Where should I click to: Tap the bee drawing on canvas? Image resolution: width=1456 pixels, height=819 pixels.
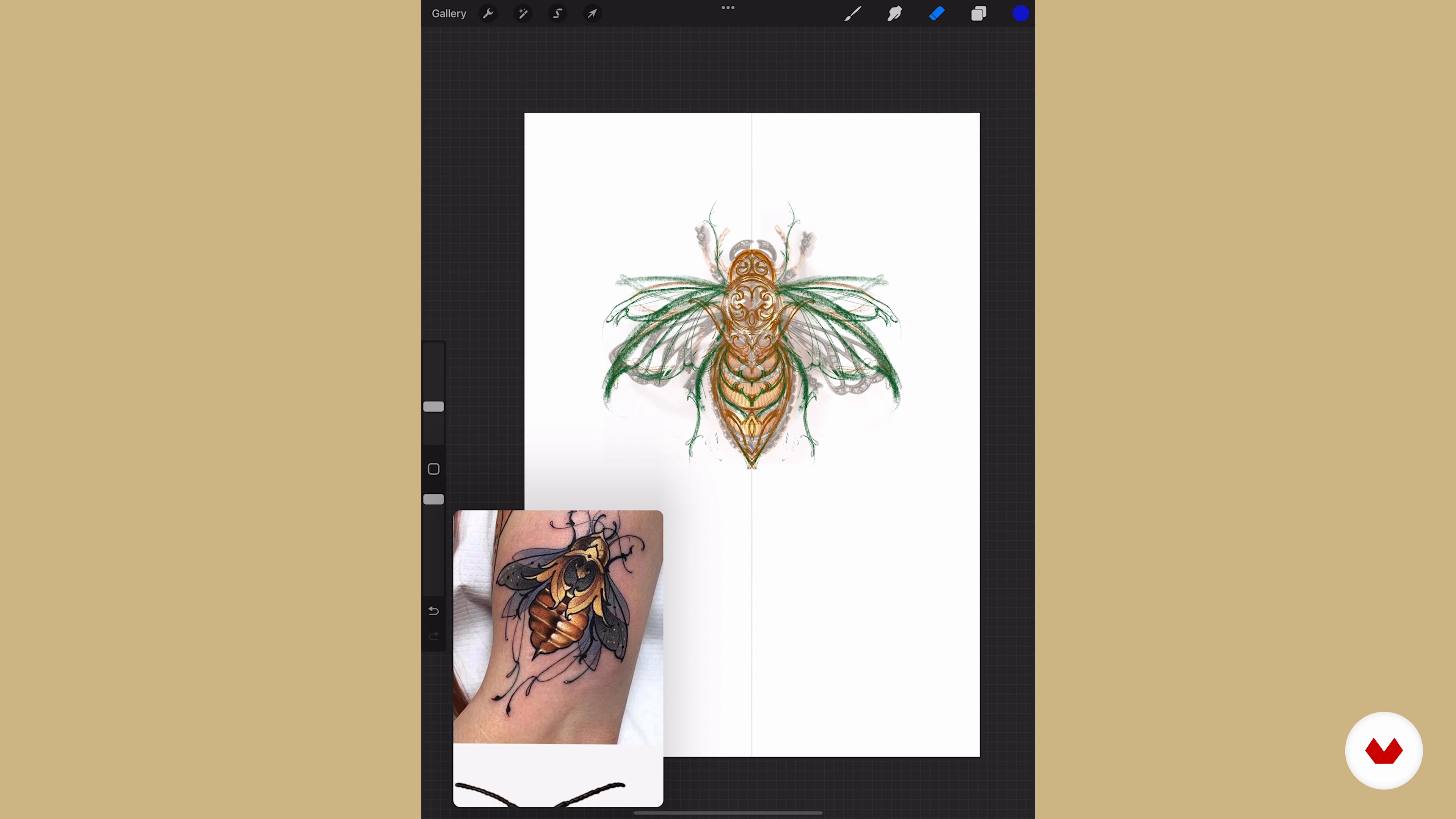click(x=752, y=334)
